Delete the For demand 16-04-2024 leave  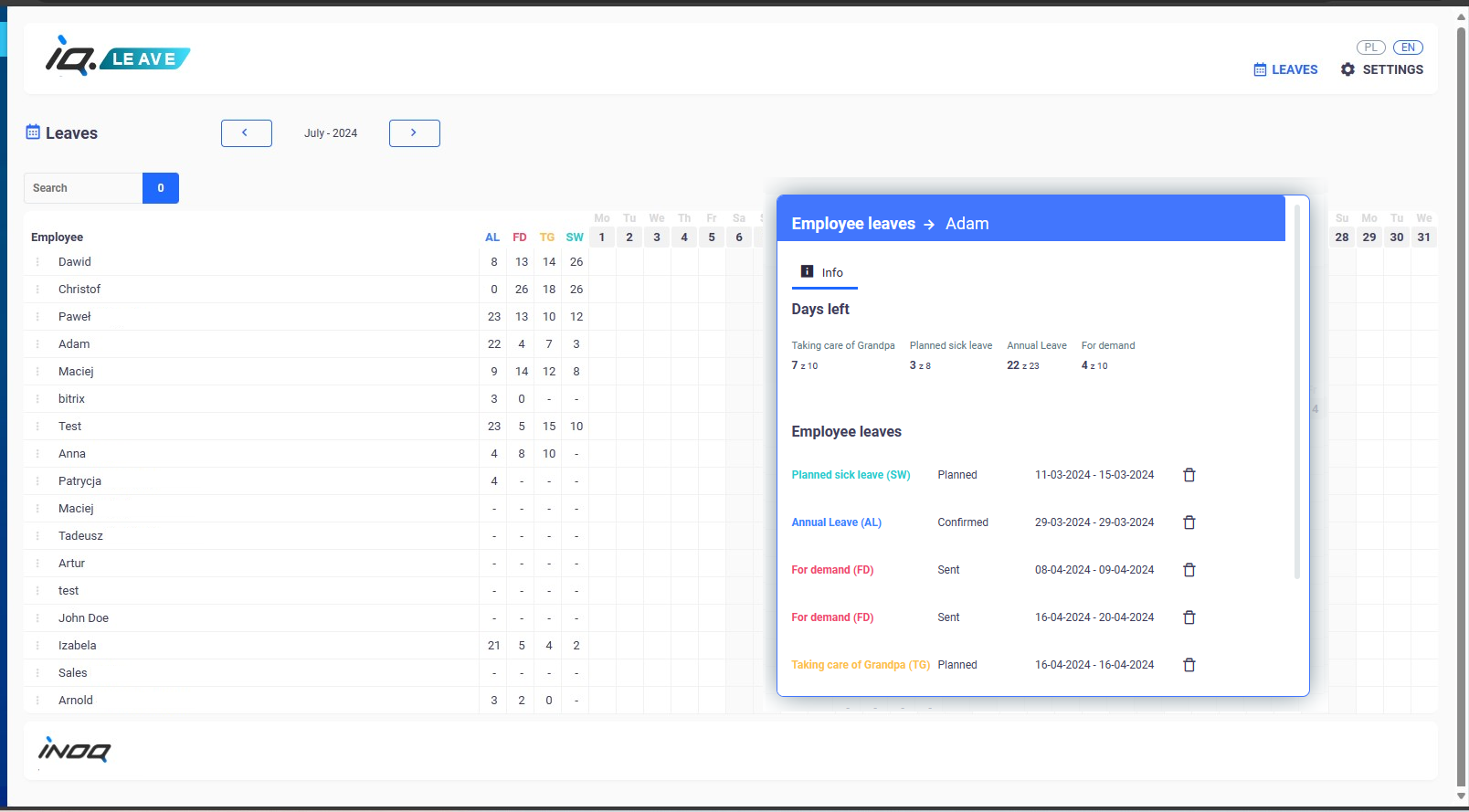pos(1189,617)
